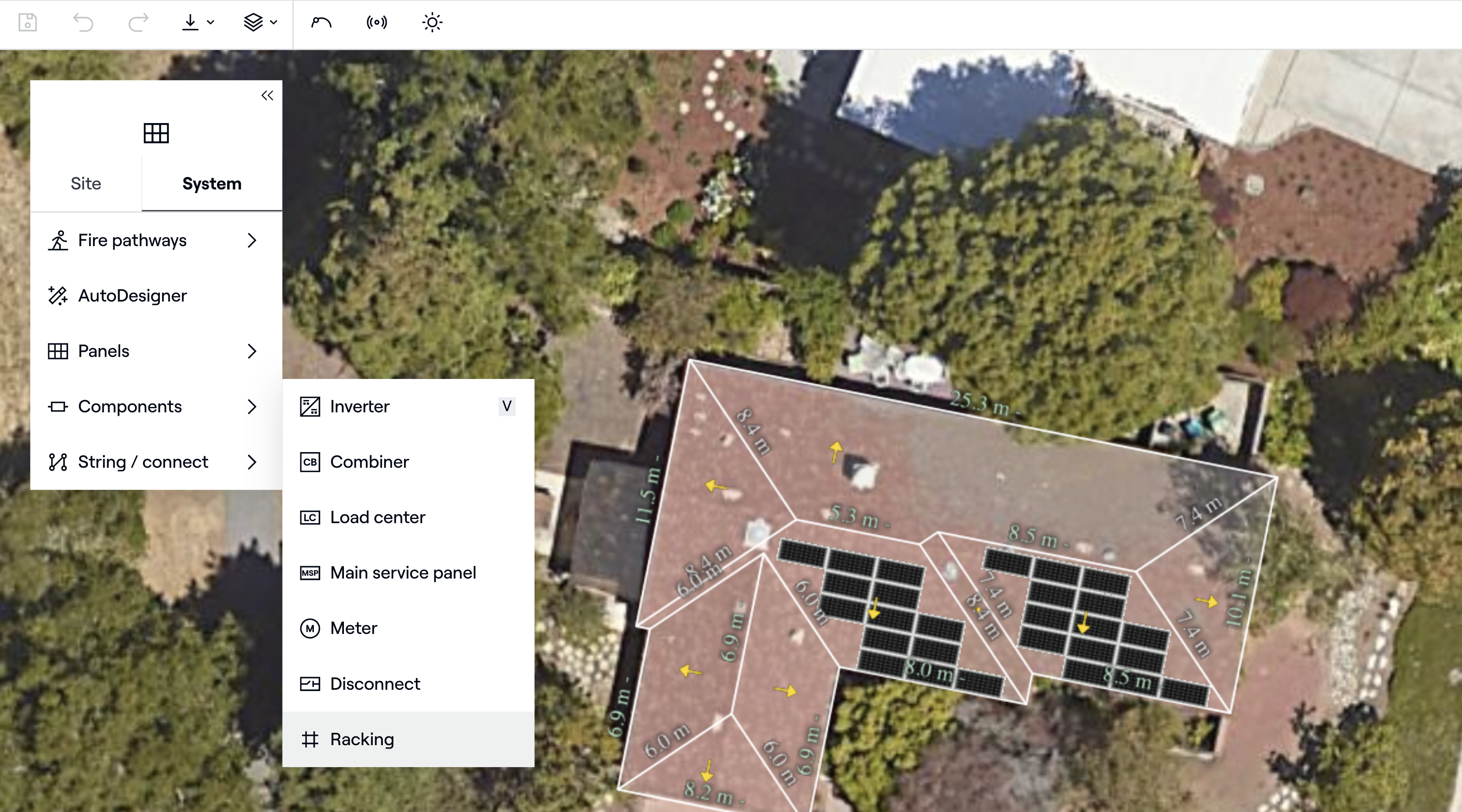Click the broadcast signal icon
This screenshot has height=812, width=1462.
pos(377,23)
